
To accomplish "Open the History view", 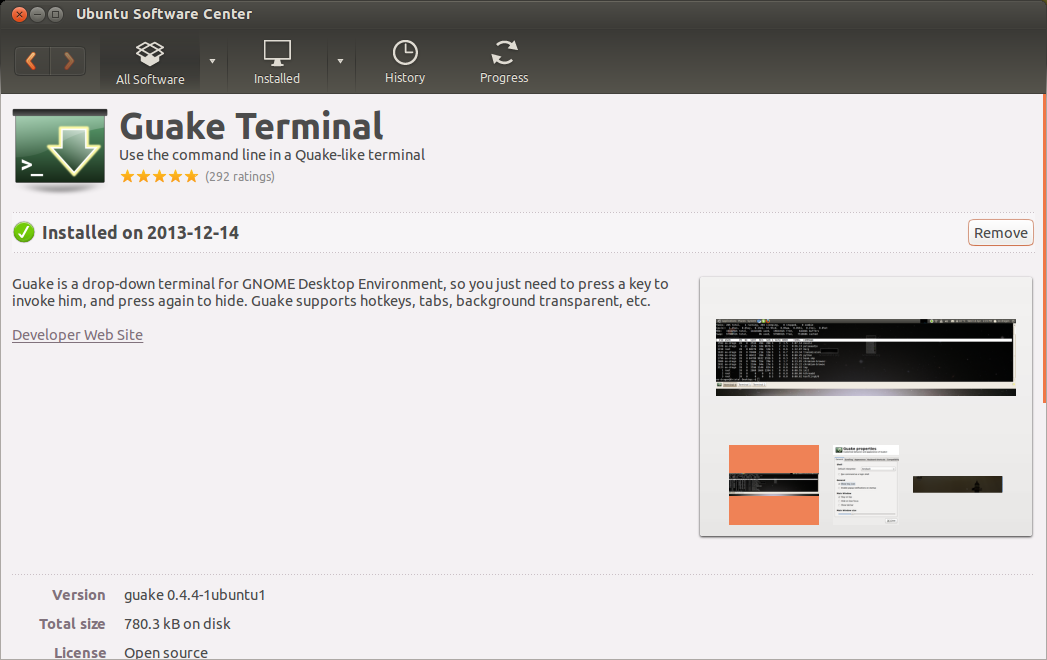I will click(405, 63).
